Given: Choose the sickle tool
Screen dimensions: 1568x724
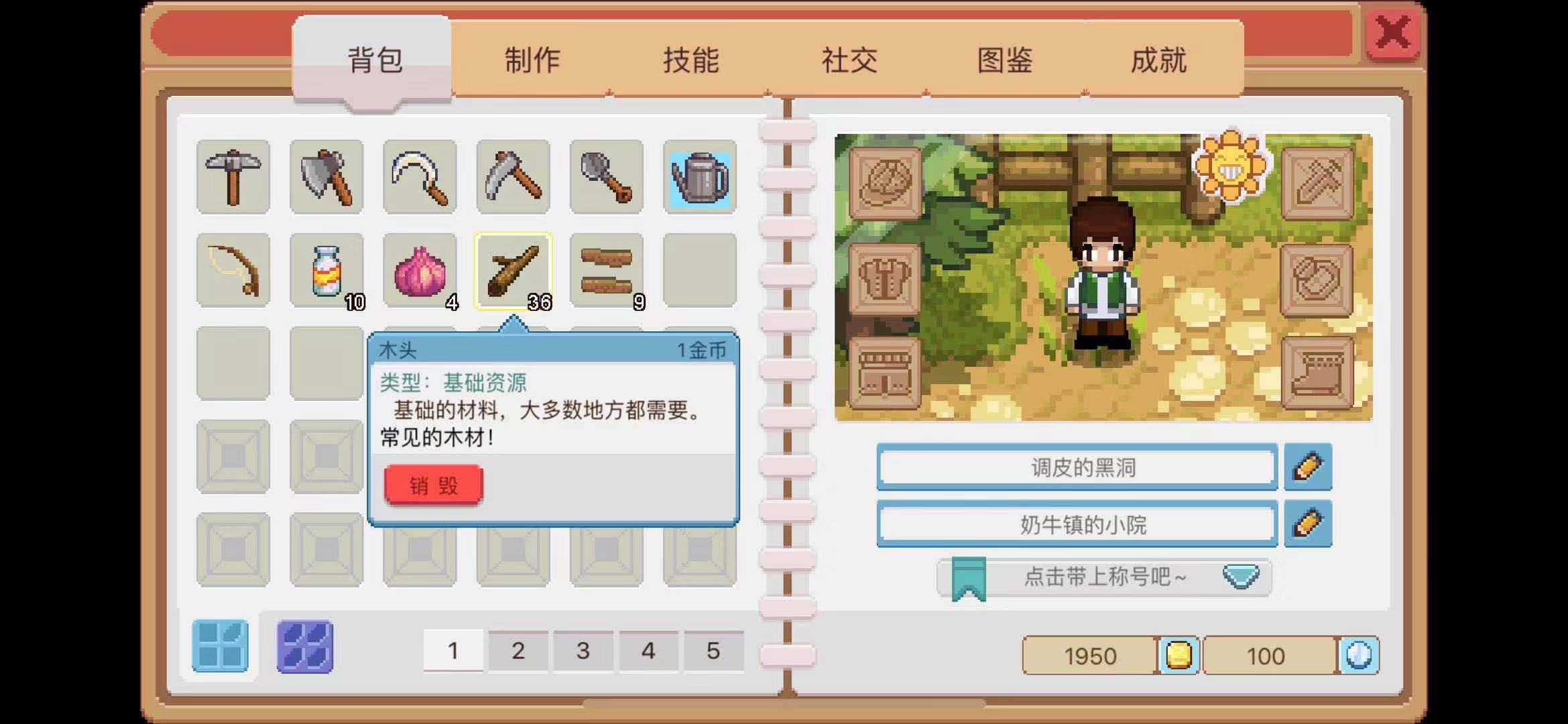Looking at the screenshot, I should pyautogui.click(x=420, y=177).
